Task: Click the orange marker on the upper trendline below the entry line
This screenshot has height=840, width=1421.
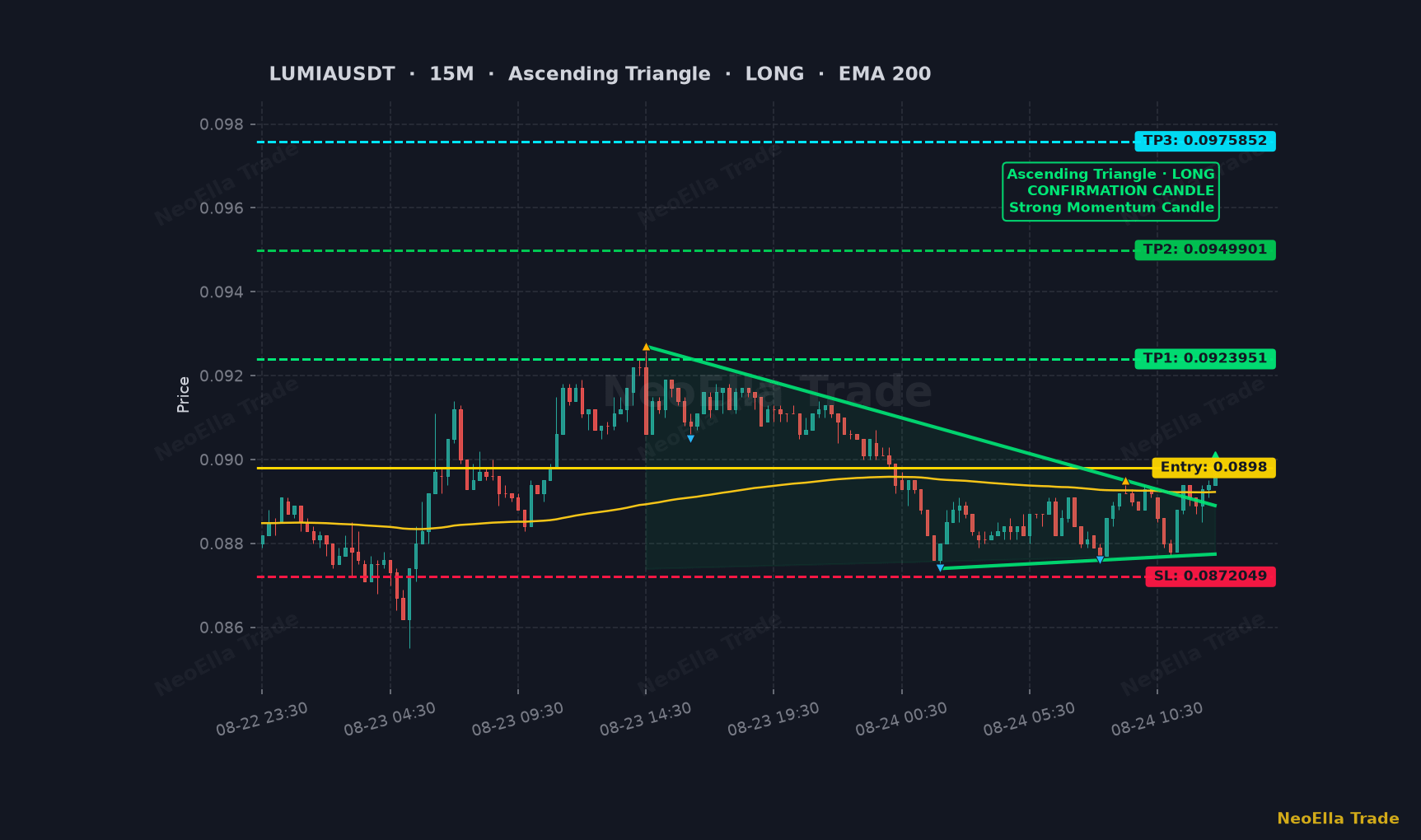Action: click(1125, 481)
